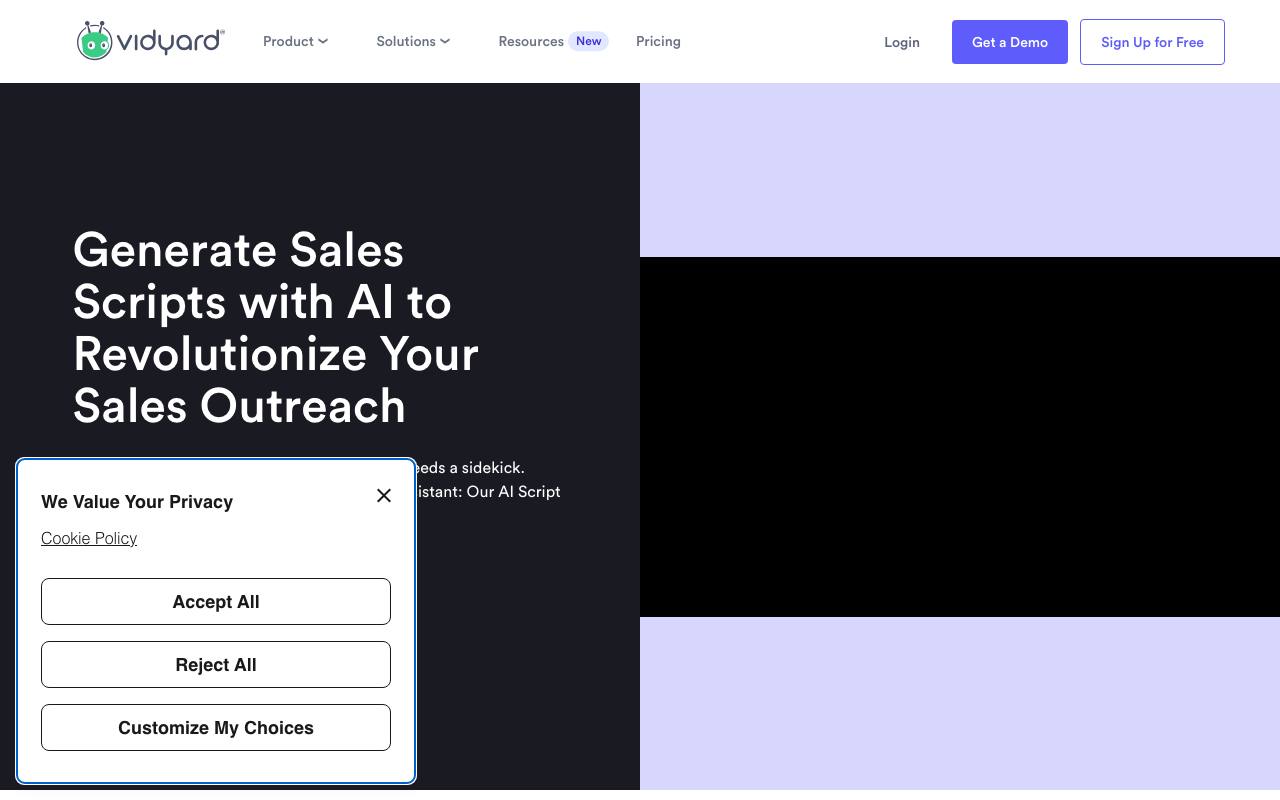Image resolution: width=1280 pixels, height=800 pixels.
Task: Accept all cookies
Action: click(x=216, y=601)
